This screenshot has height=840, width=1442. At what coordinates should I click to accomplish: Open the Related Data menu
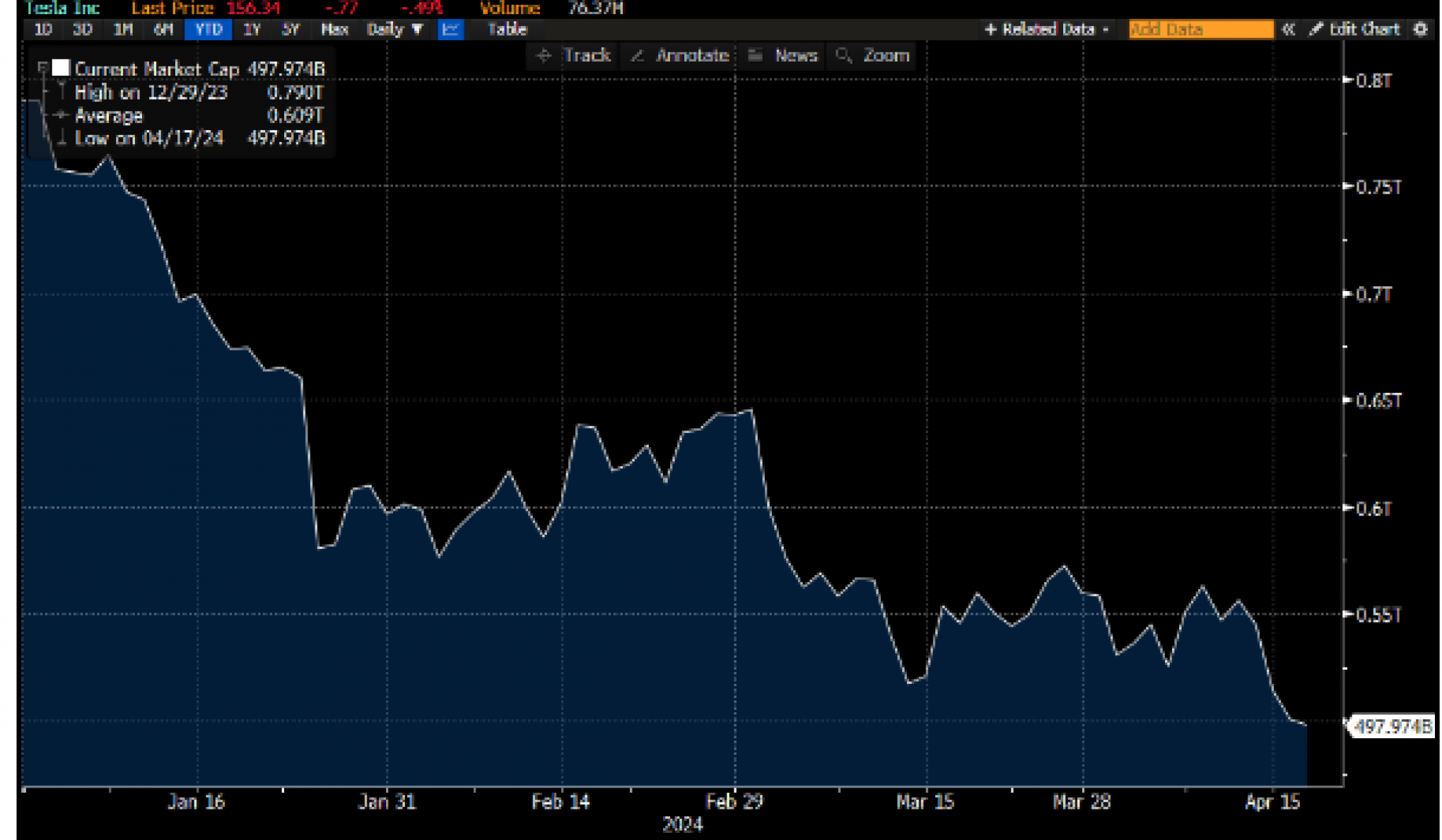pos(1046,30)
